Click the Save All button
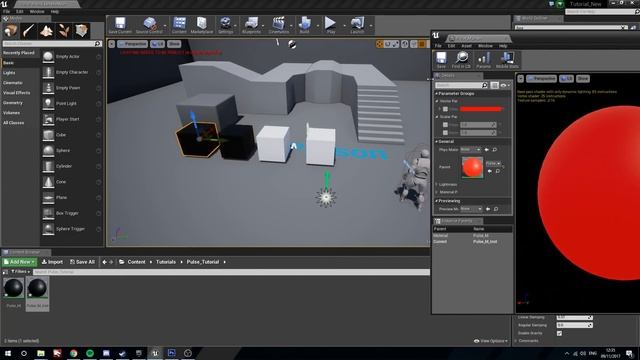Screen dimensions: 640x360 pos(82,262)
